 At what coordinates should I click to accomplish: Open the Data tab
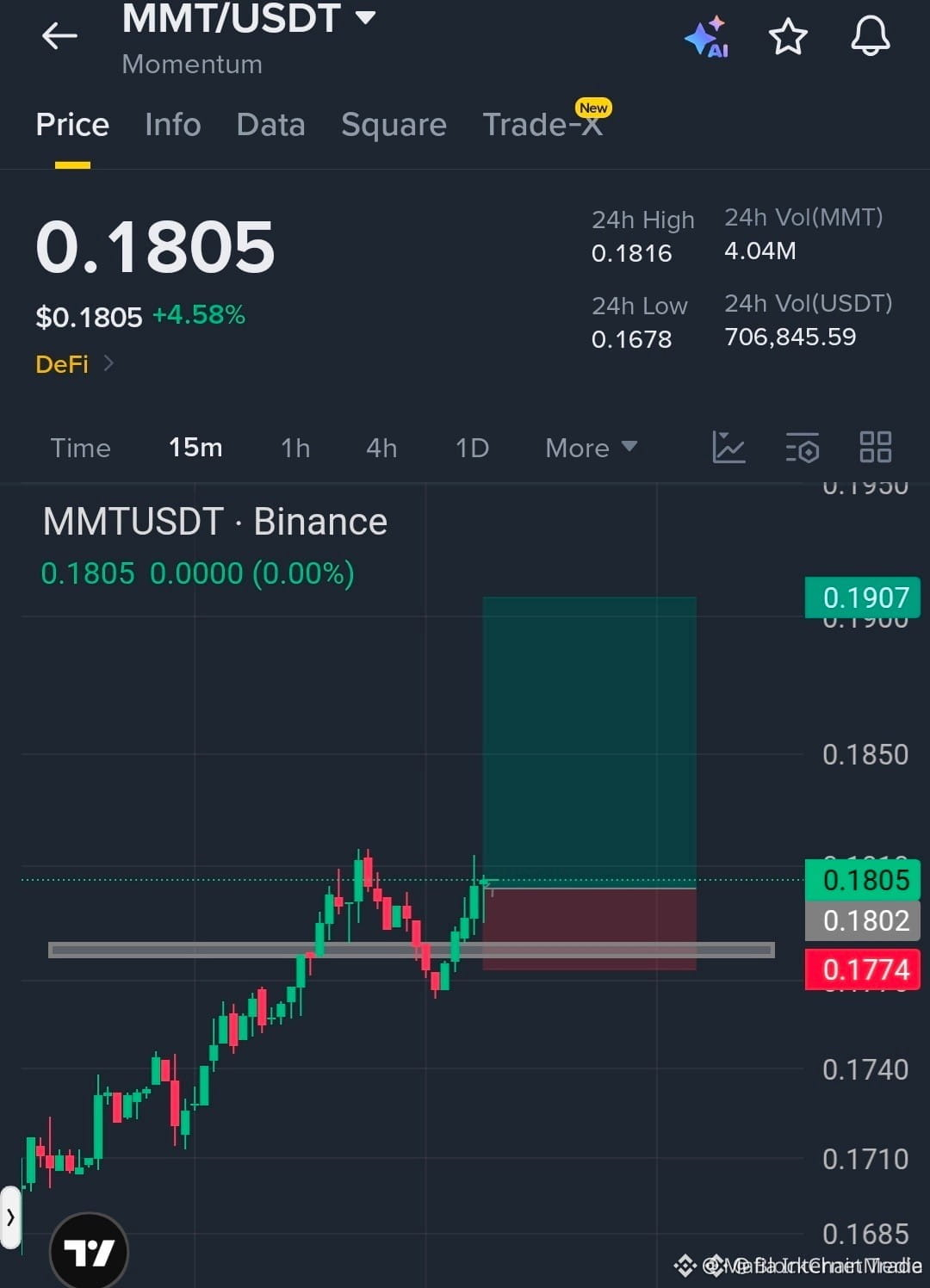pos(270,125)
